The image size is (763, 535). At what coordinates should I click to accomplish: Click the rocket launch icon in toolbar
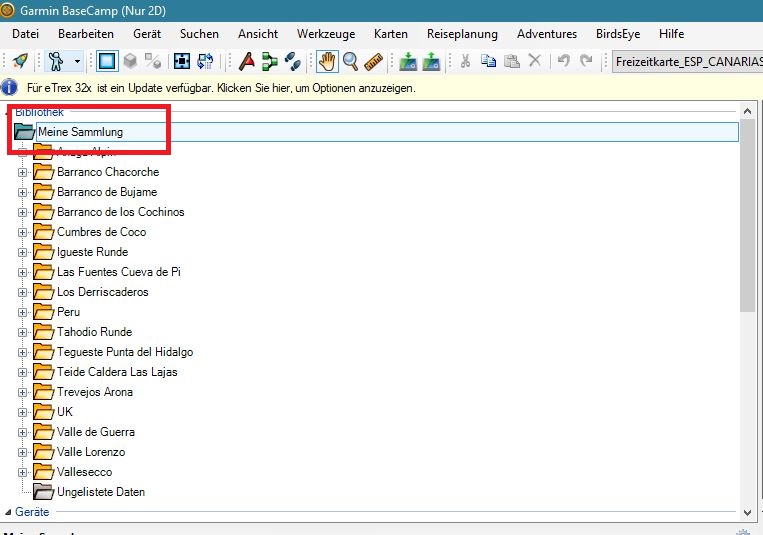click(x=20, y=61)
